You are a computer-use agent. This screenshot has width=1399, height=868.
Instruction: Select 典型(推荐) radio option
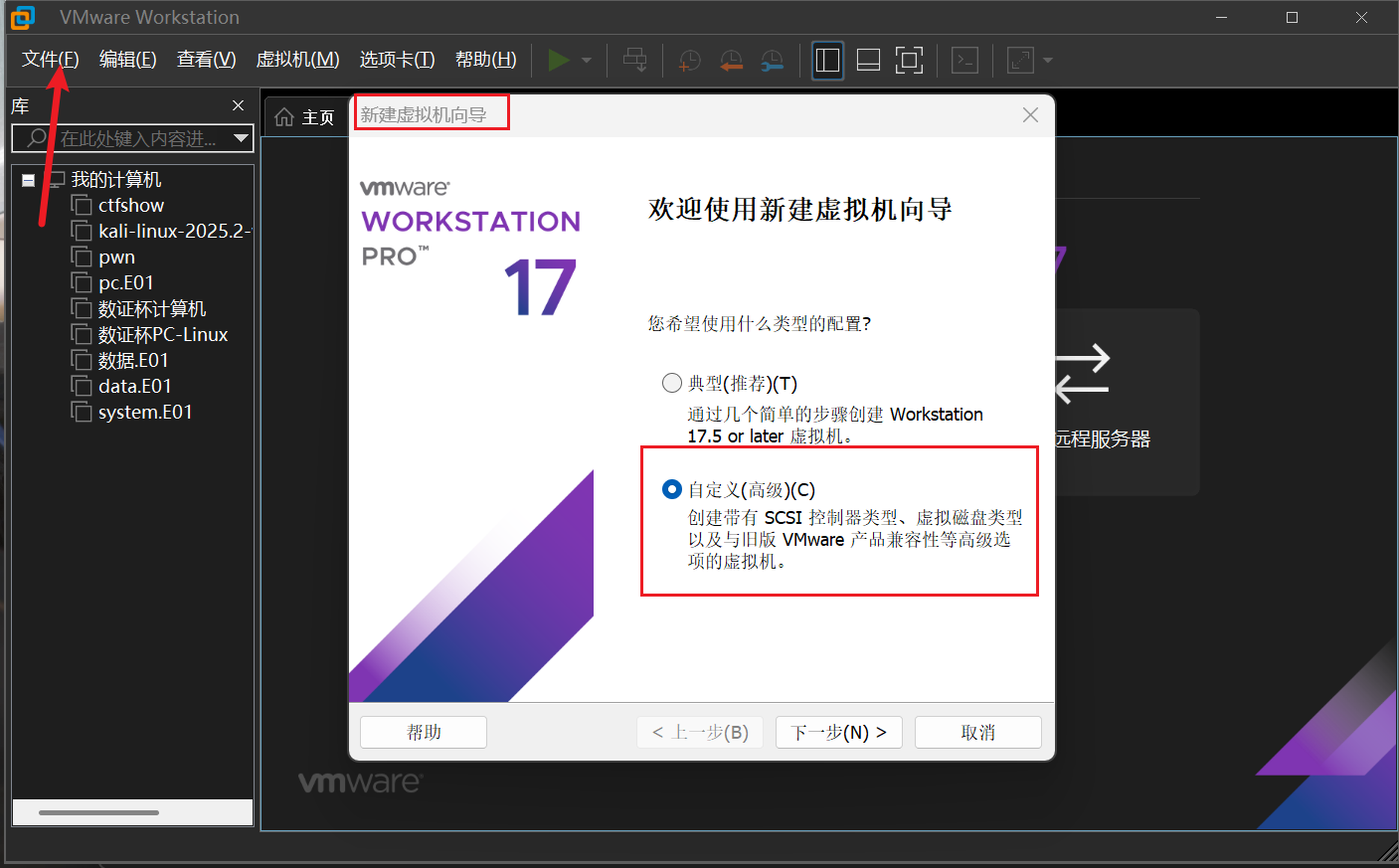(x=672, y=383)
